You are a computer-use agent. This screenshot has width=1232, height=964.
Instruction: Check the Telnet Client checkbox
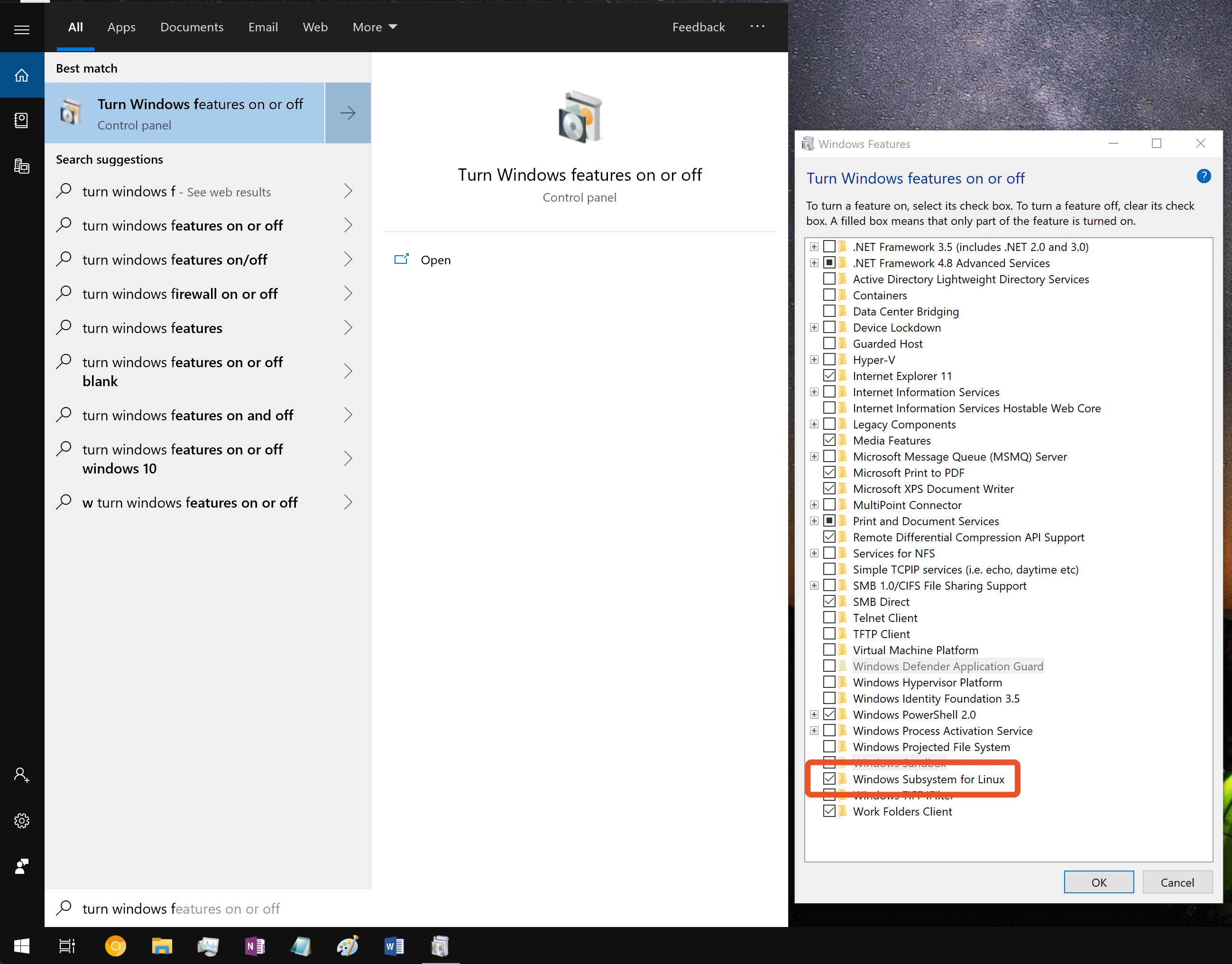pyautogui.click(x=829, y=618)
